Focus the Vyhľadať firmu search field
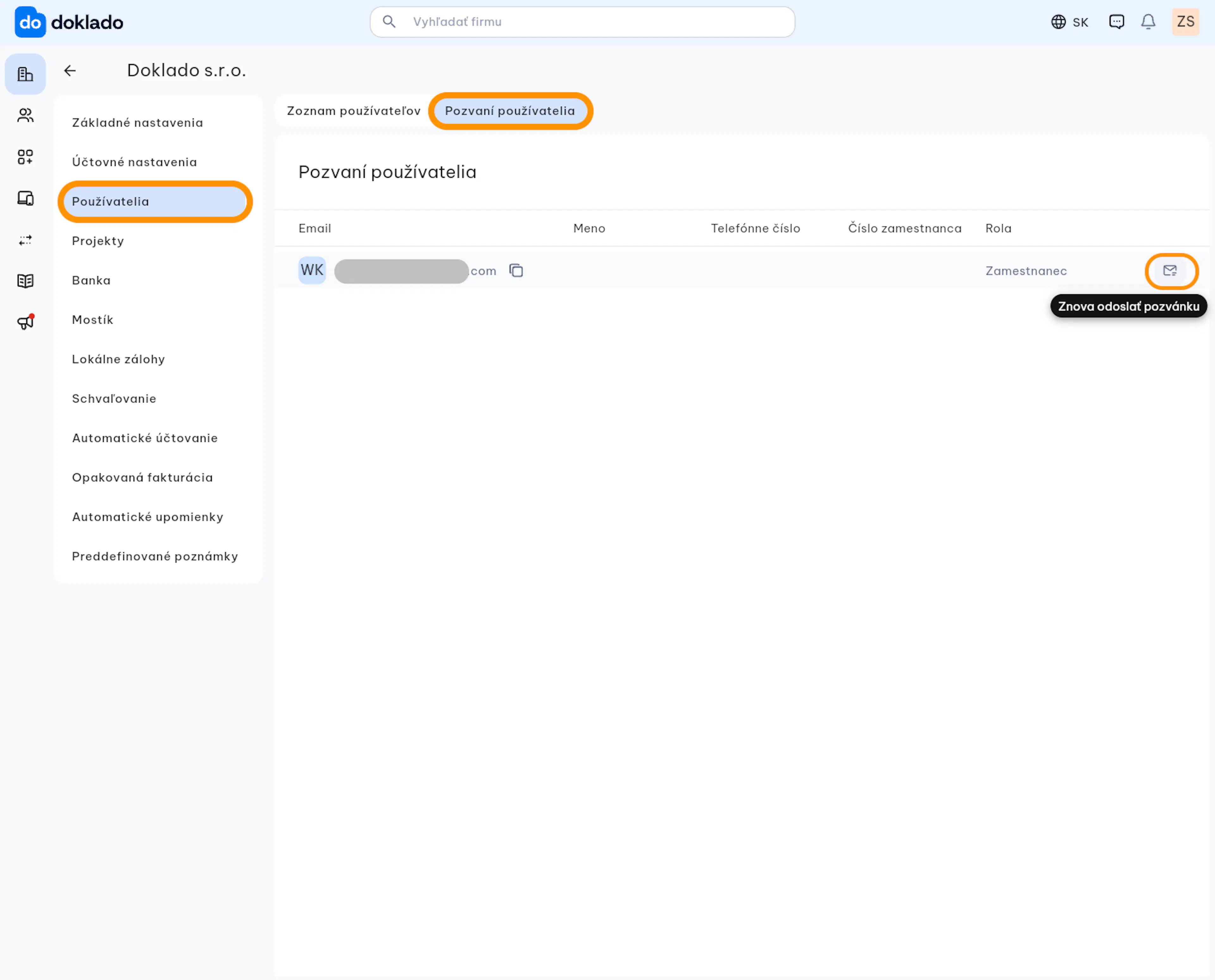1215x980 pixels. coord(583,22)
